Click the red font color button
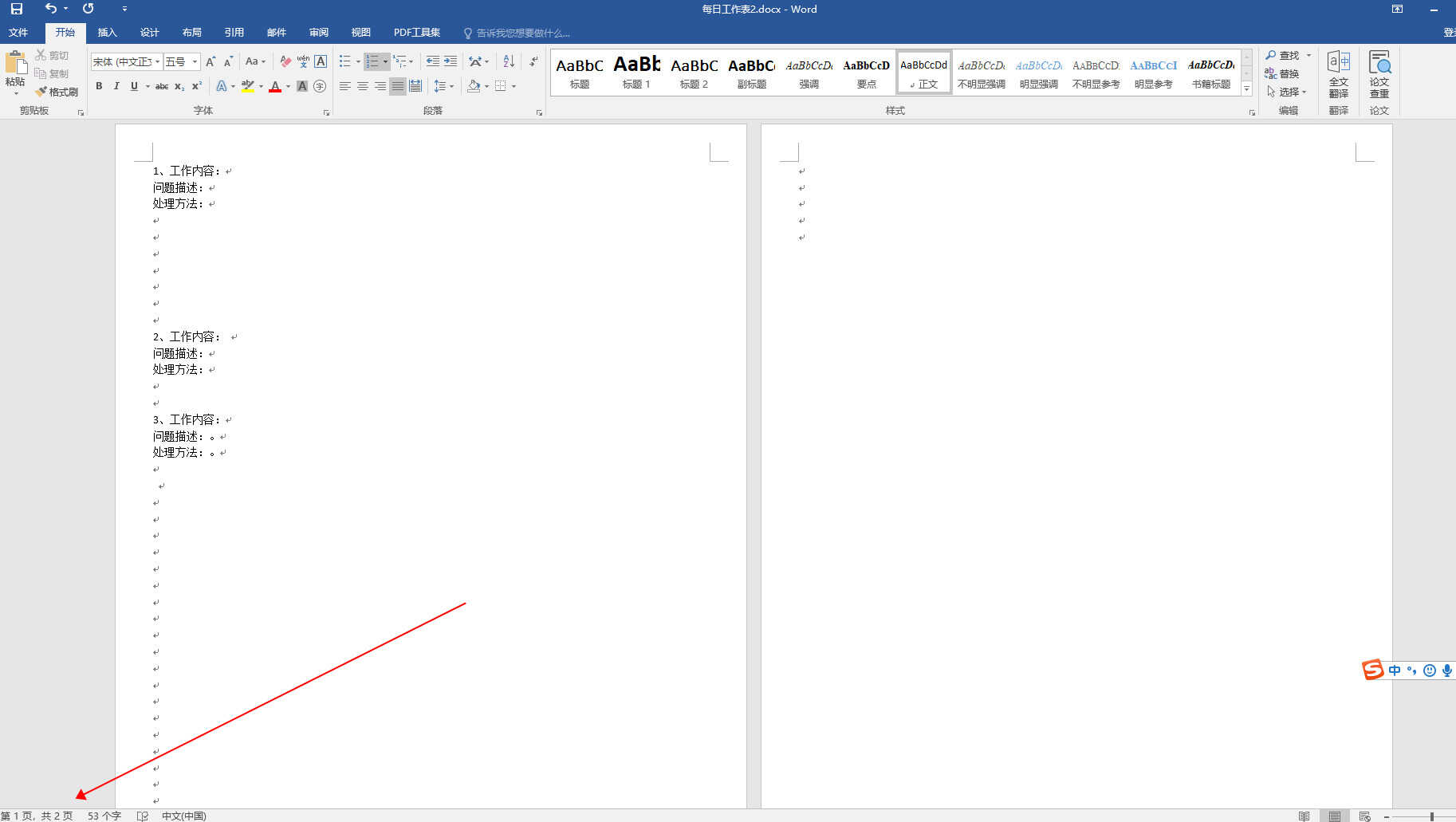Image resolution: width=1456 pixels, height=822 pixels. tap(275, 86)
